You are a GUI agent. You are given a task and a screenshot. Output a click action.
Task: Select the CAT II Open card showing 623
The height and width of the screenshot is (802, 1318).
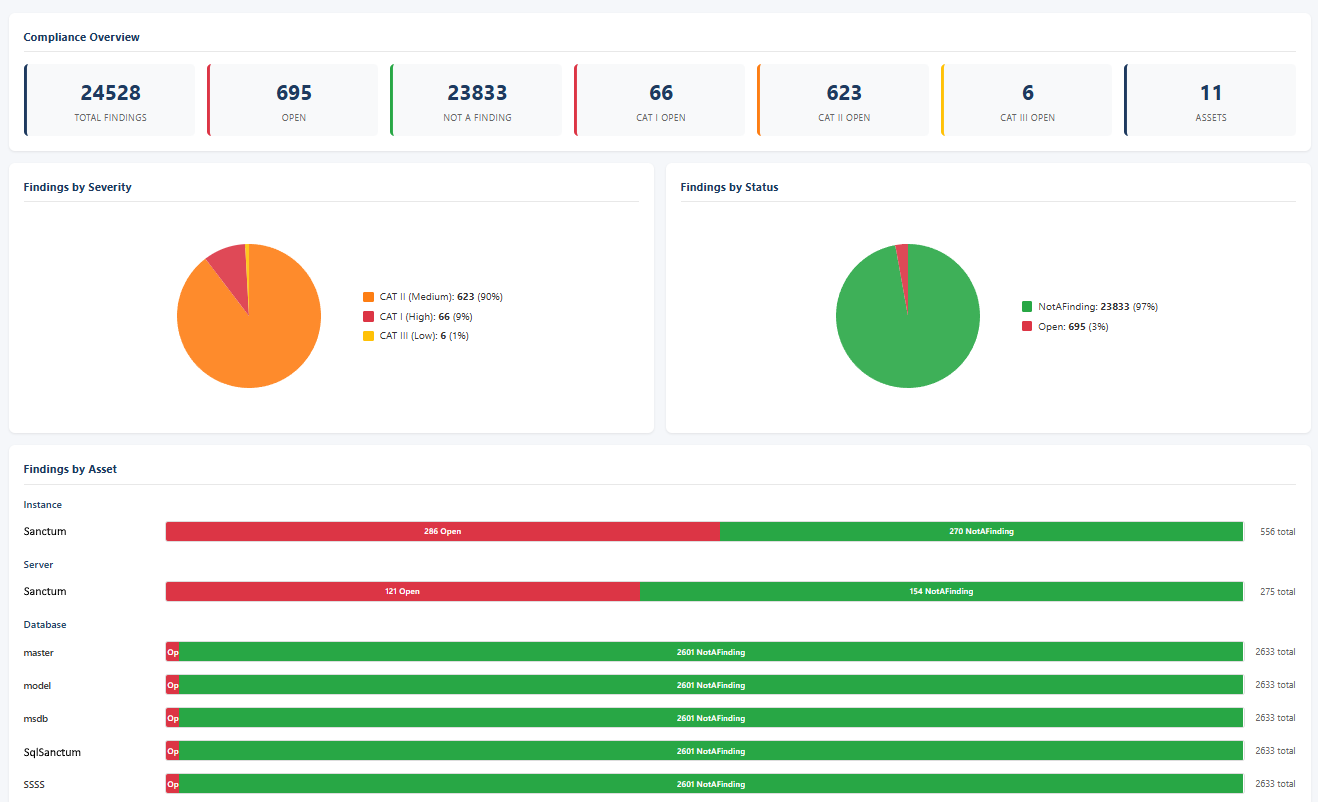click(x=844, y=100)
